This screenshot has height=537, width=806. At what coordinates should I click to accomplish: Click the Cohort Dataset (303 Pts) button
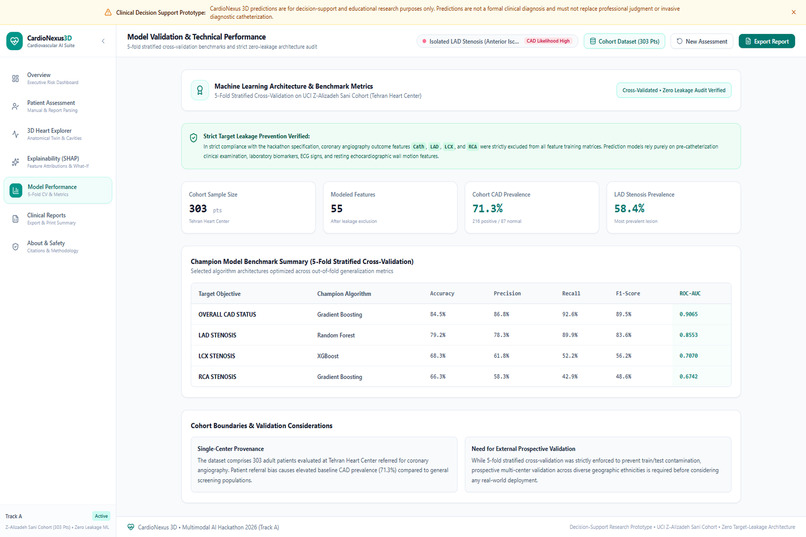[625, 41]
